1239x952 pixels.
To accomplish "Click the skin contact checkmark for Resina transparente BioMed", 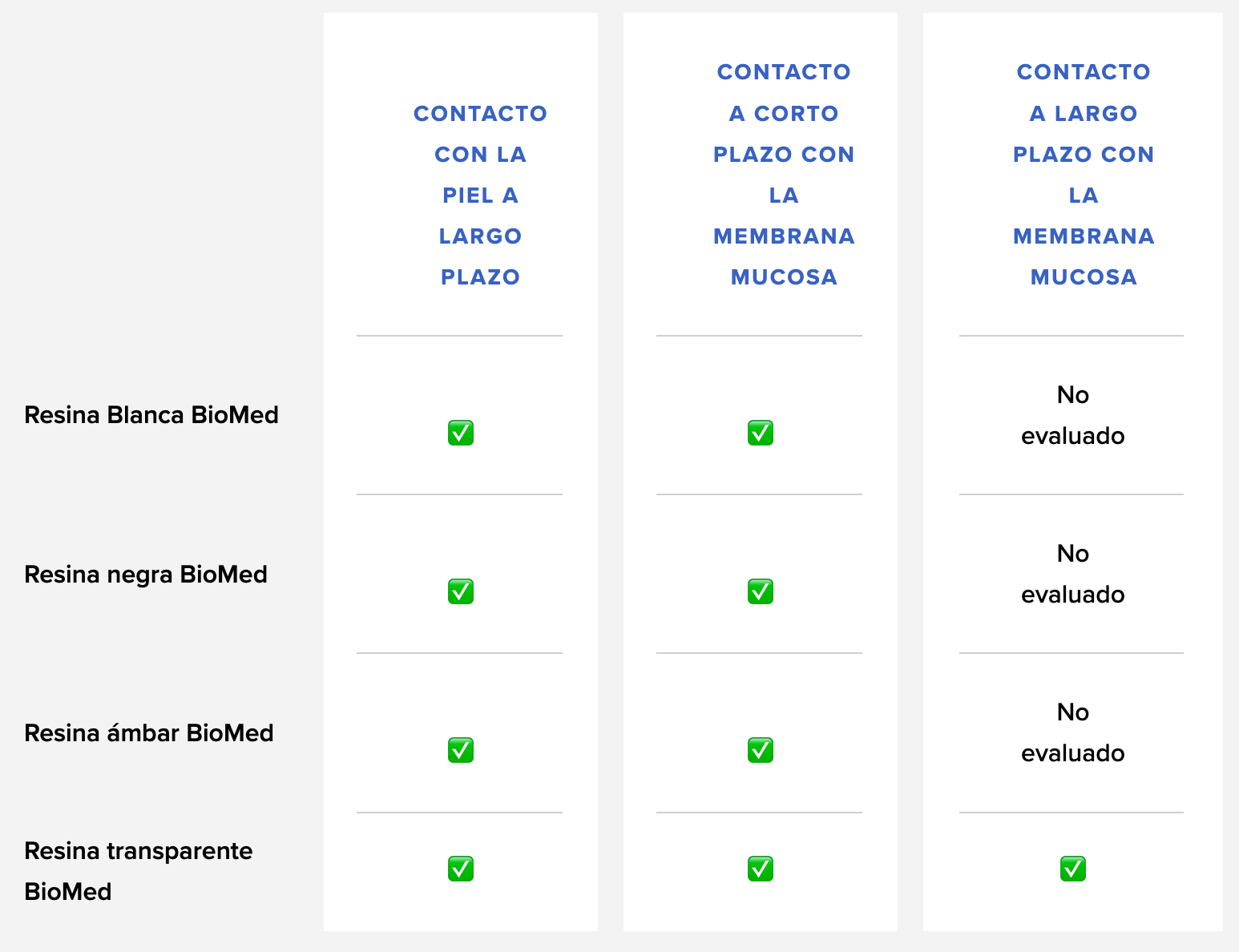I will click(x=461, y=869).
